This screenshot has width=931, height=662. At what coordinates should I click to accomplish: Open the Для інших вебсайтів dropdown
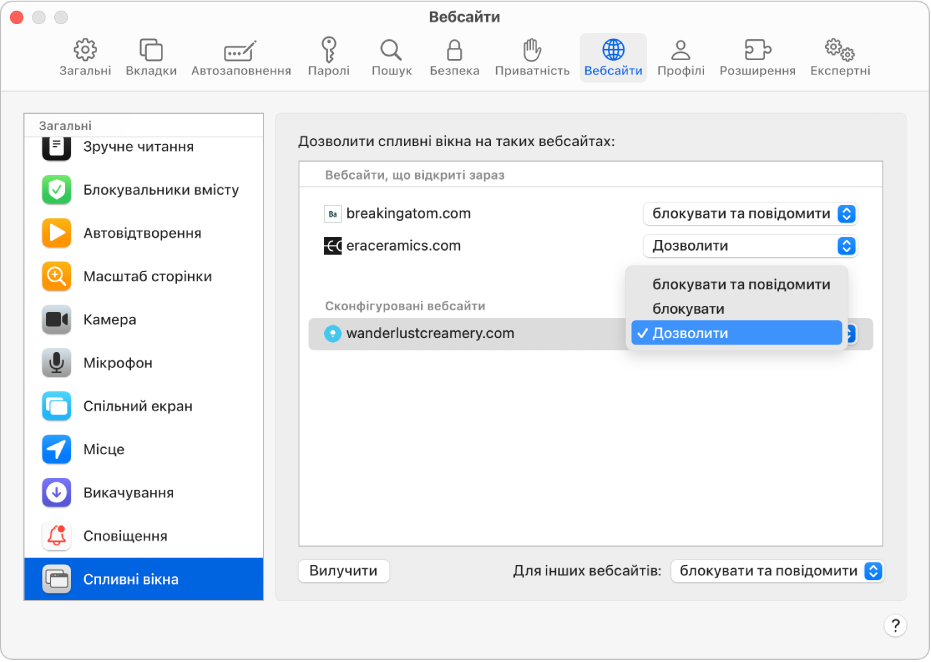tap(777, 571)
